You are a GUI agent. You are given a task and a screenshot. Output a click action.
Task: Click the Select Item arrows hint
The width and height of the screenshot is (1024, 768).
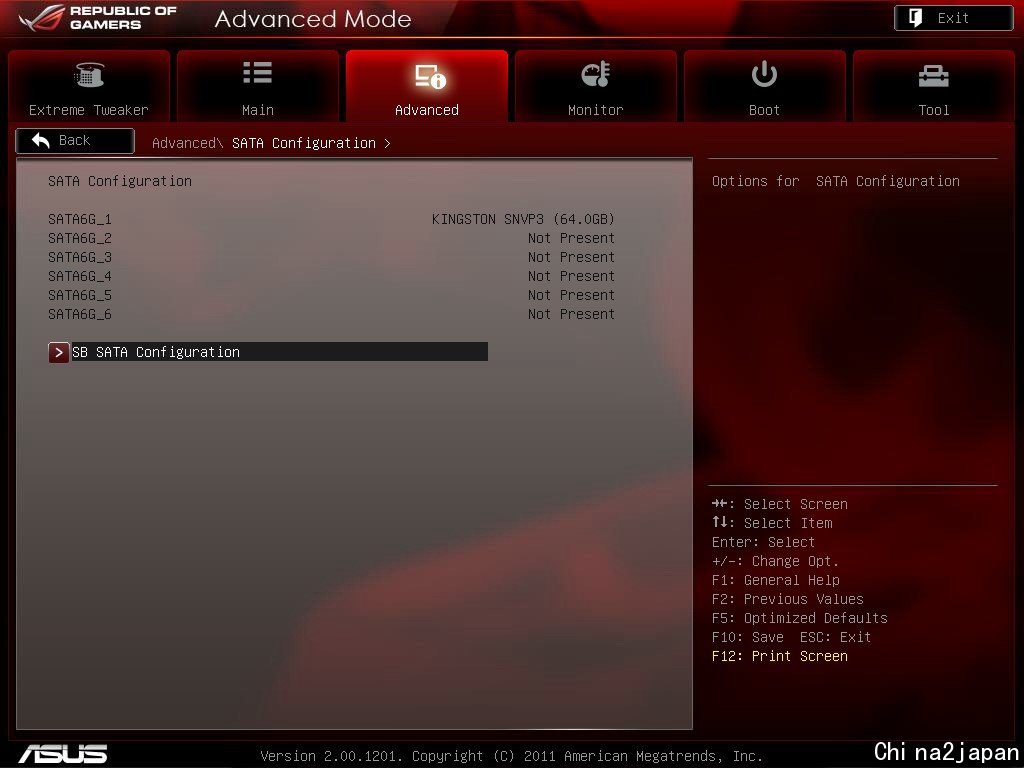[772, 523]
